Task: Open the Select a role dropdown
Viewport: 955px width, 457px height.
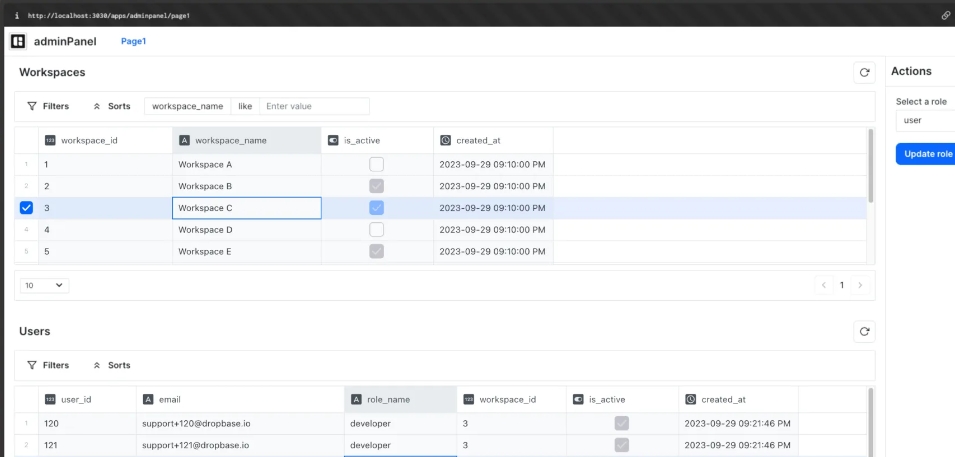Action: click(x=924, y=120)
